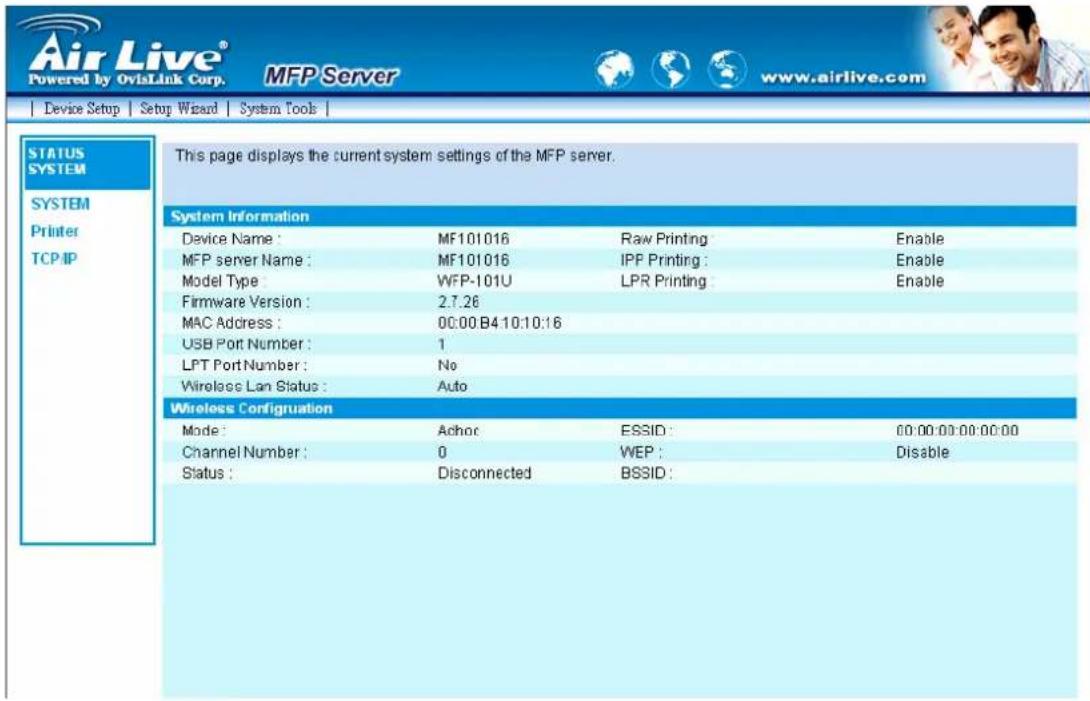Click the IPP Printing Enable value
Screen dimensions: 1090x701
(920, 260)
